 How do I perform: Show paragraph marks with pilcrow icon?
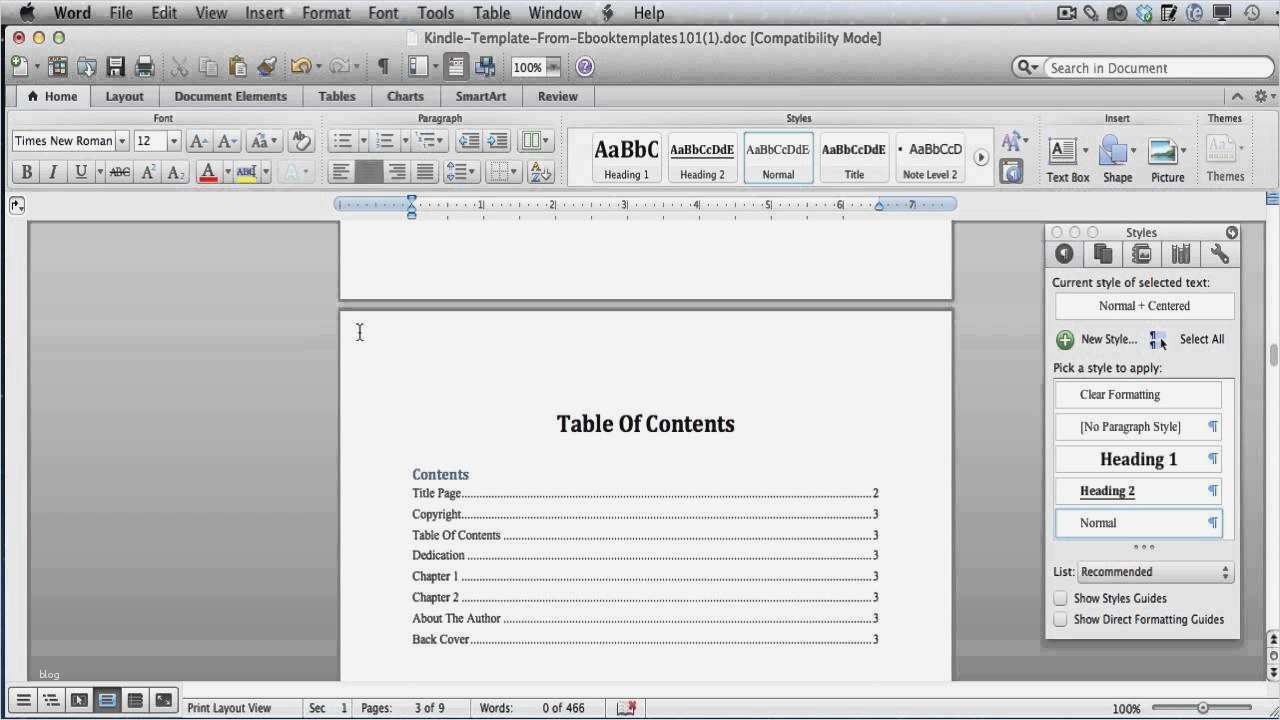(x=382, y=67)
